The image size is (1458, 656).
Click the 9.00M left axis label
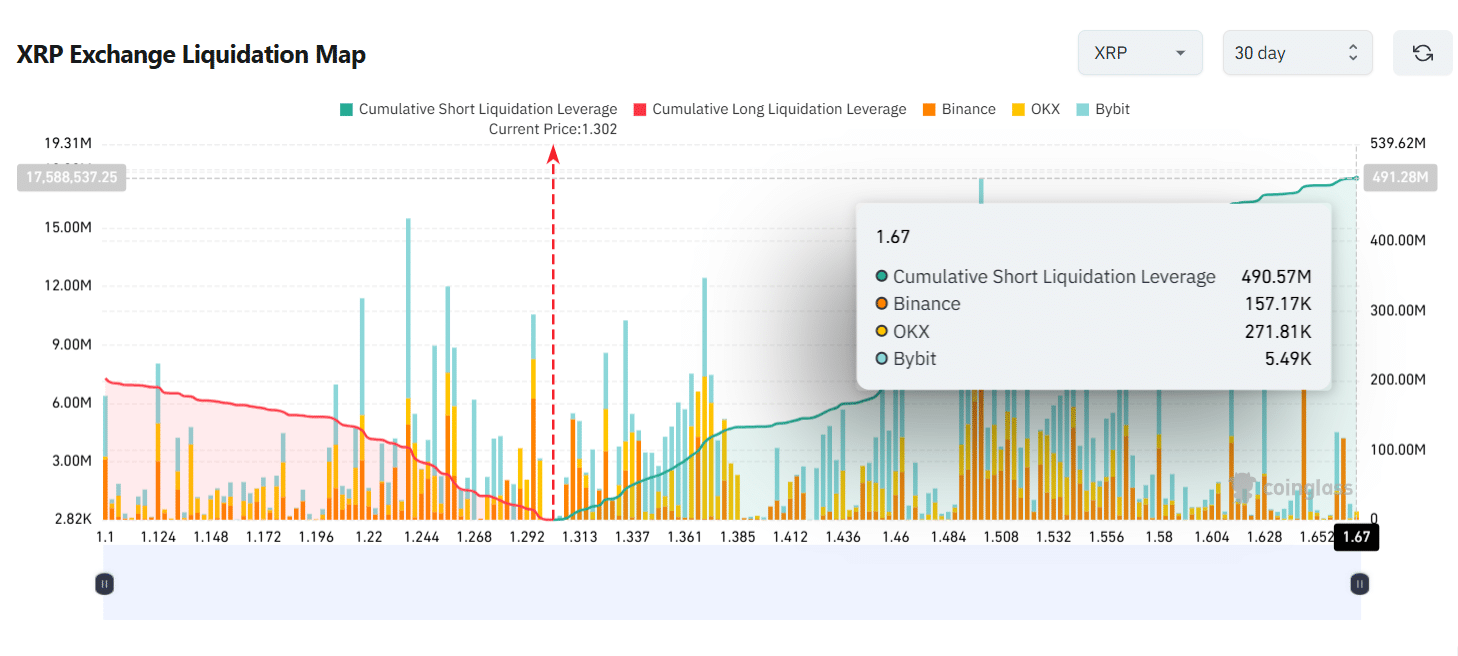click(x=72, y=344)
